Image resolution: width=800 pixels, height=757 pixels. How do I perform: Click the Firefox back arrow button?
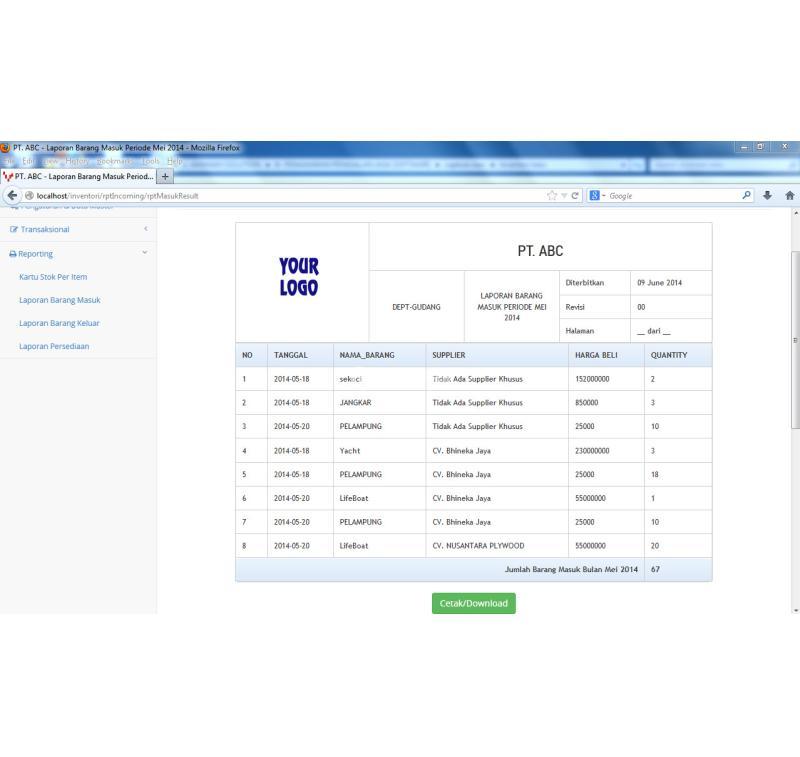9,195
